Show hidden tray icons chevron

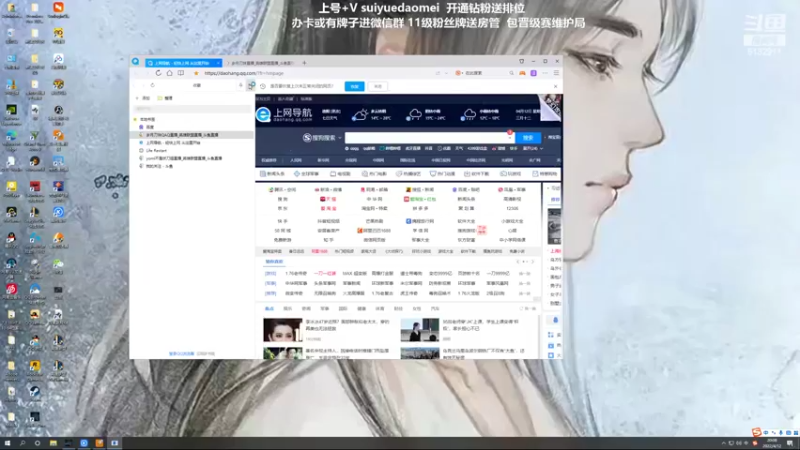723,443
